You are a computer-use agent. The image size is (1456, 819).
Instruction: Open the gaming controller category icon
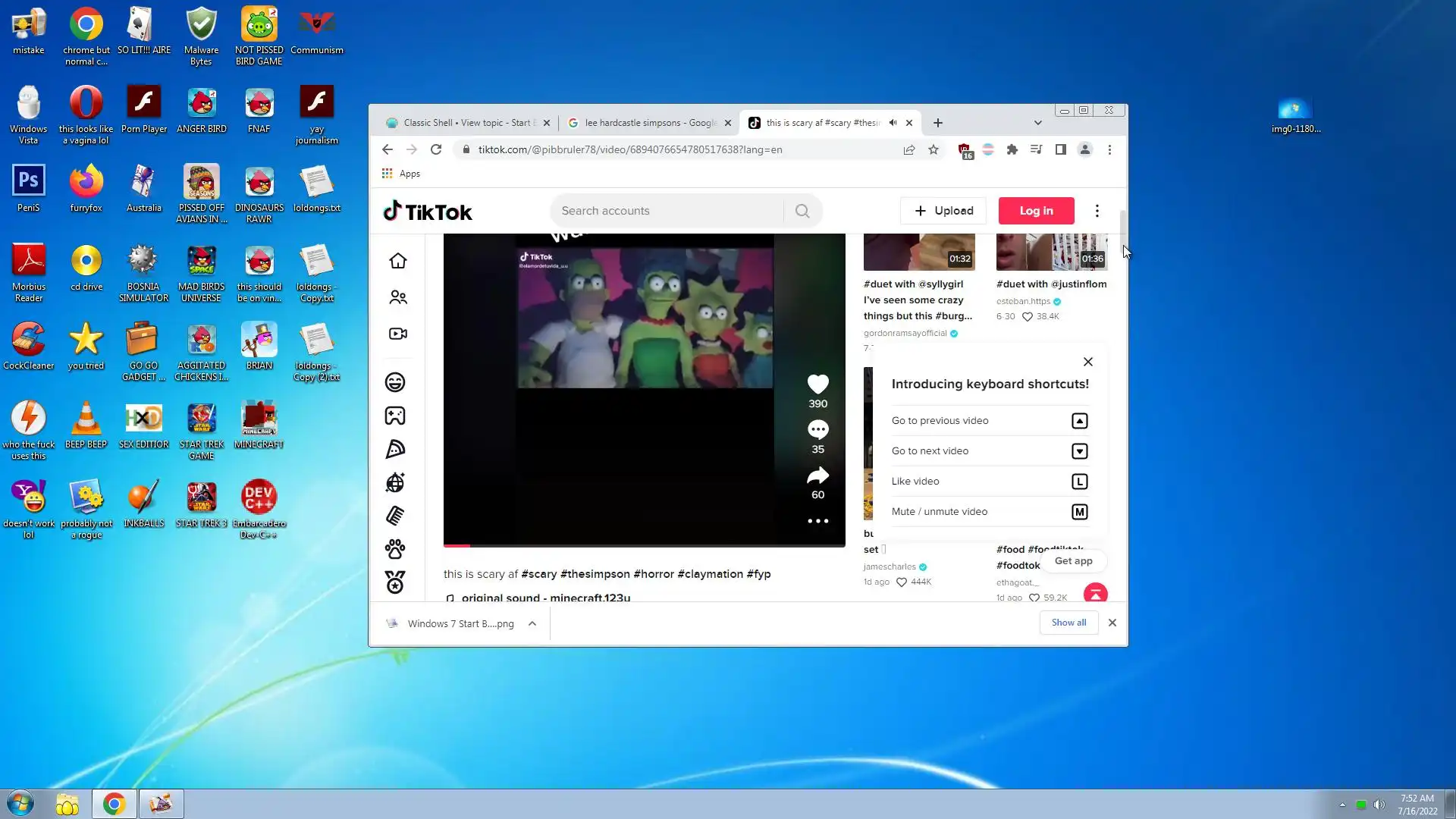(x=395, y=416)
